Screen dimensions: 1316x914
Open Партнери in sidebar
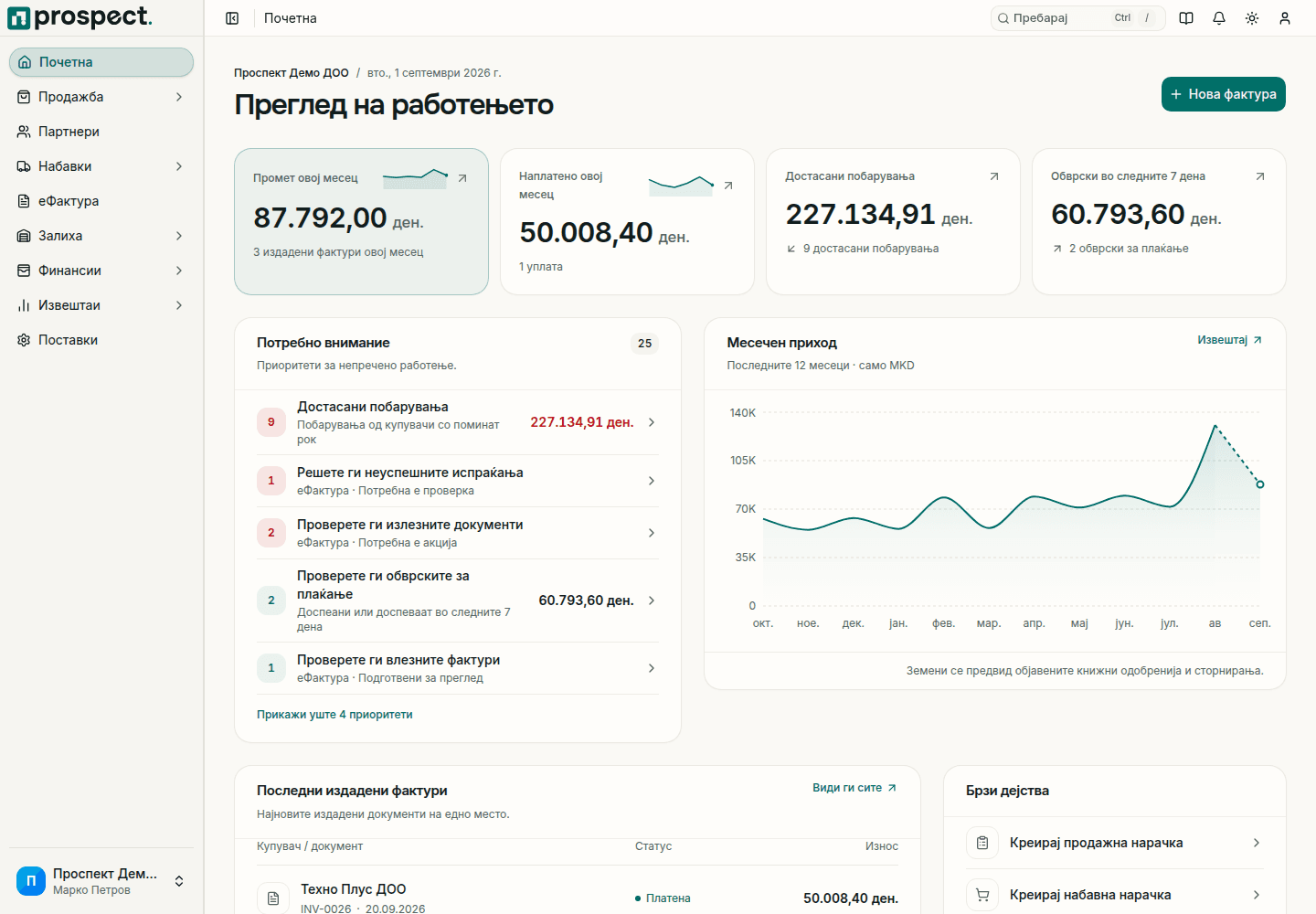click(x=101, y=132)
